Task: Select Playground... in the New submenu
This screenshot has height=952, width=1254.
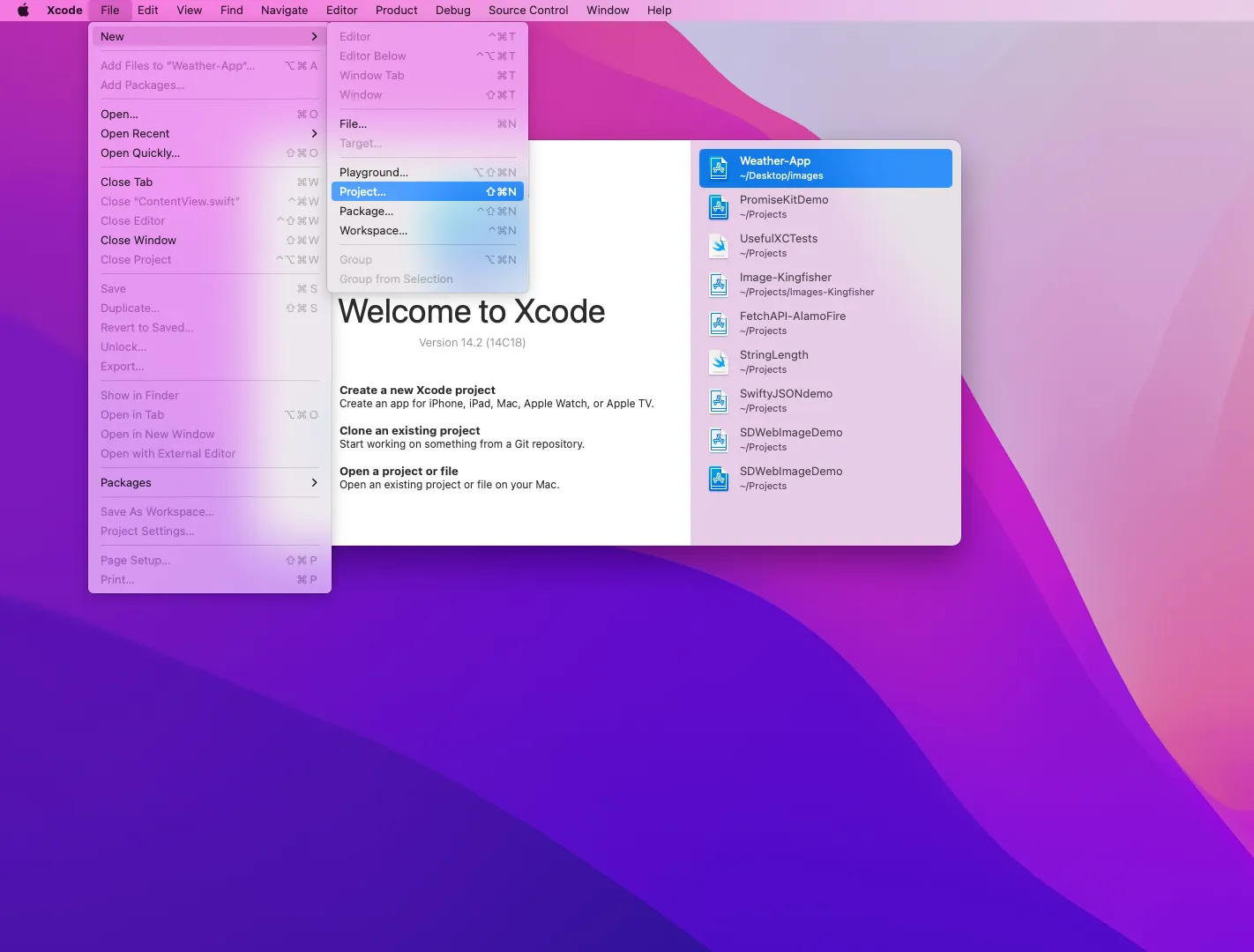Action: coord(428,172)
